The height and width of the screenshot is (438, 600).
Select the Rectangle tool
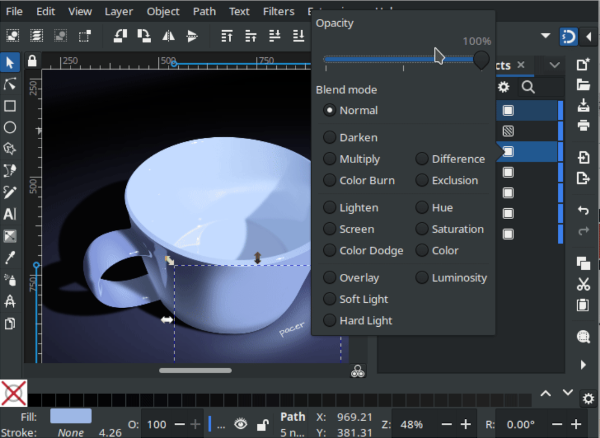click(10, 106)
